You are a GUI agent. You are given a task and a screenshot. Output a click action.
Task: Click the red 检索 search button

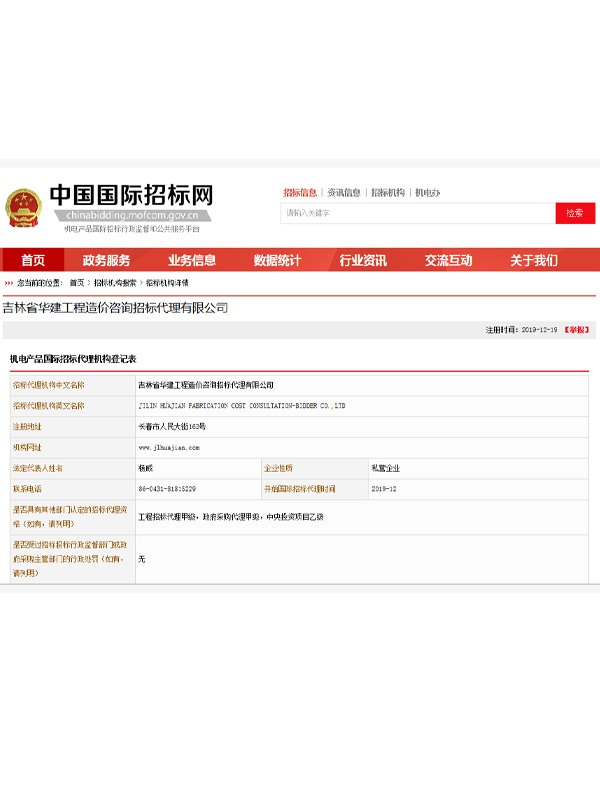click(x=575, y=213)
